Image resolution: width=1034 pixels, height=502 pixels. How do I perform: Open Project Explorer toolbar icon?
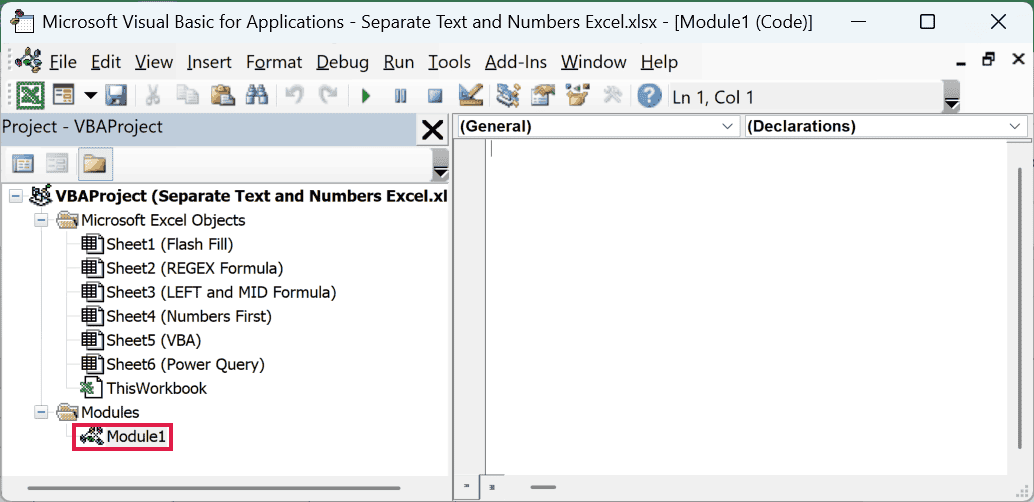point(508,96)
